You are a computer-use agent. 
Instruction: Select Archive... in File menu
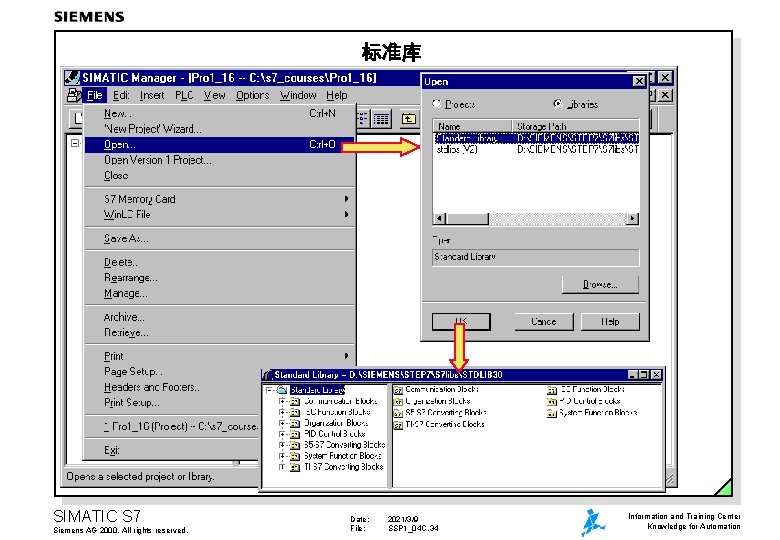click(219, 317)
